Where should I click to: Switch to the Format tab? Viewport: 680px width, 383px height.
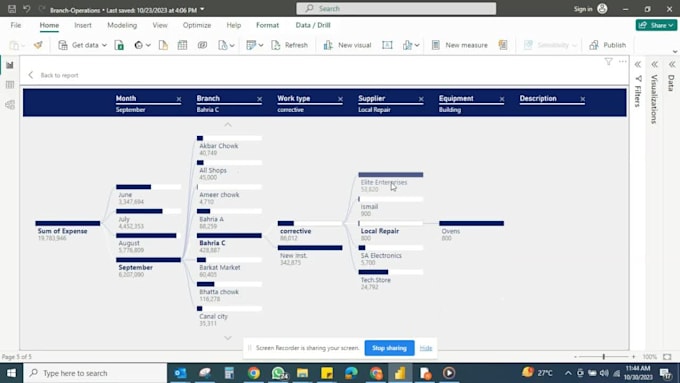tap(268, 25)
